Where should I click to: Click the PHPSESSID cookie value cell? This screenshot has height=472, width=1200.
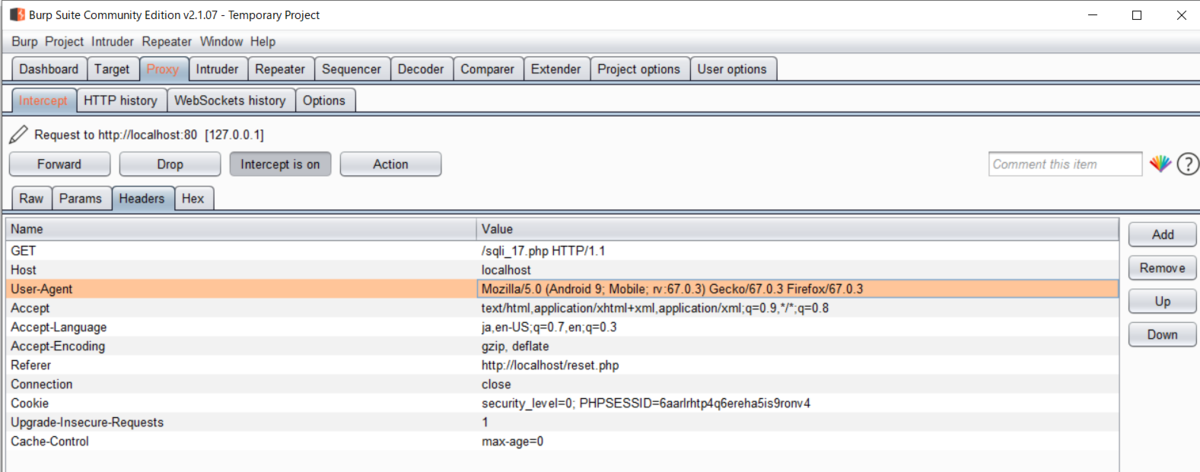pos(798,403)
